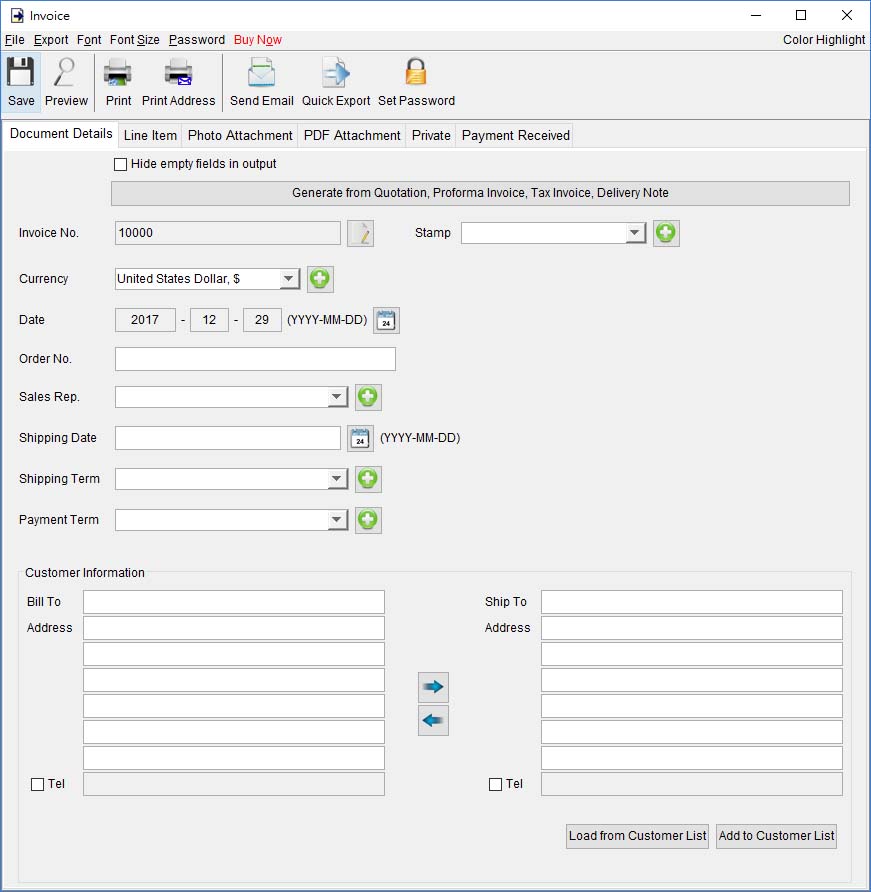The width and height of the screenshot is (871, 892).
Task: Add a new Sales Rep. entry
Action: [x=368, y=397]
